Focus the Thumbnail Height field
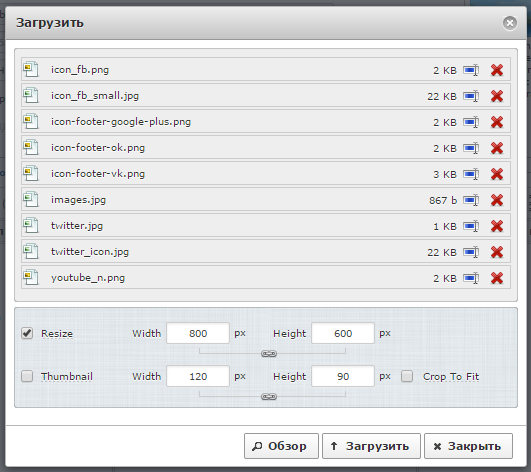This screenshot has width=531, height=472. [x=343, y=376]
